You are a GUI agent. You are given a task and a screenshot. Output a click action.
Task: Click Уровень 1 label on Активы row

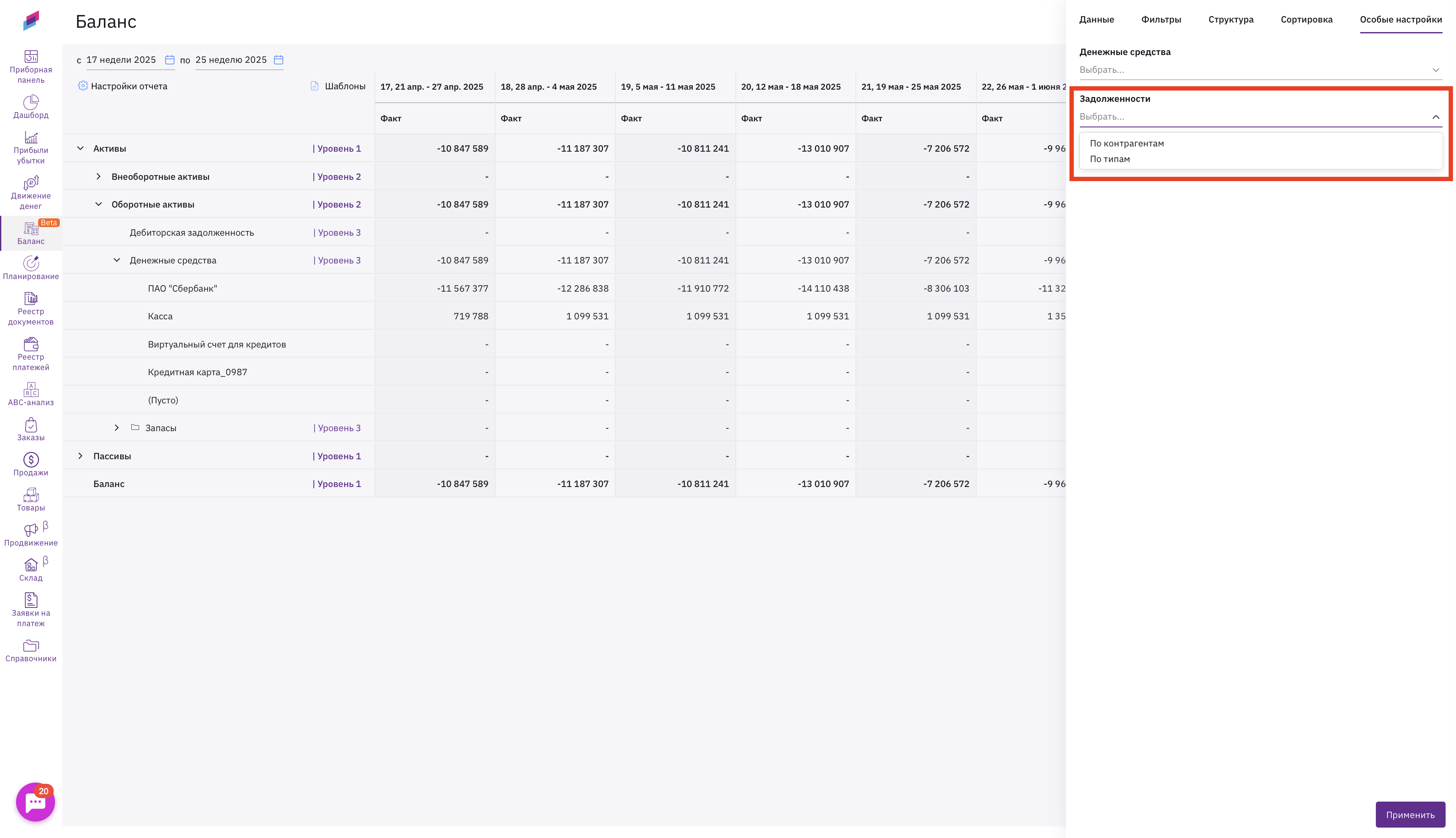tap(337, 148)
